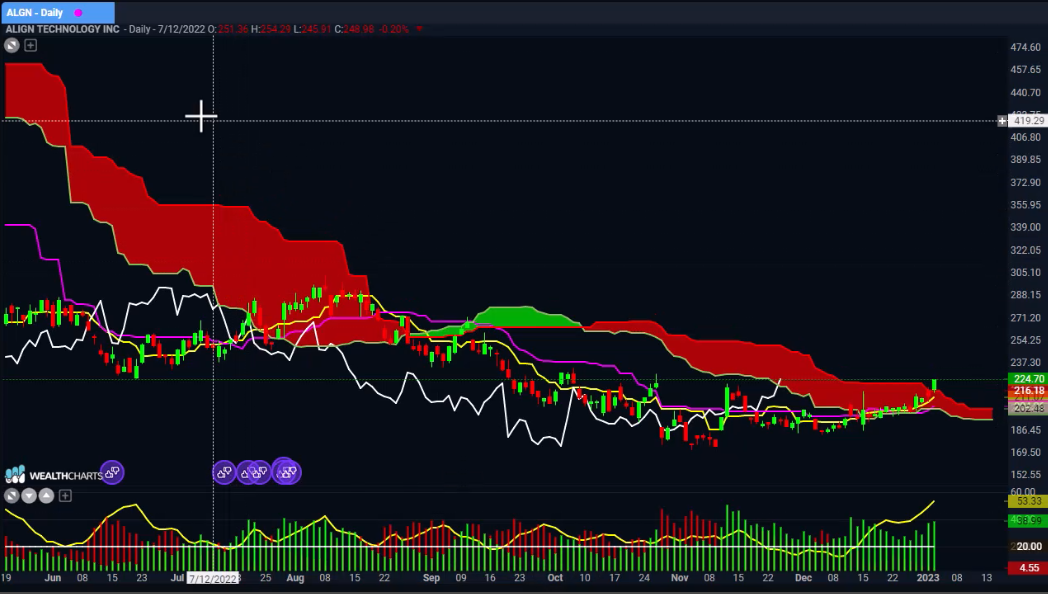The image size is (1048, 594).
Task: Click the High value 254.29 in header
Action: pos(275,29)
